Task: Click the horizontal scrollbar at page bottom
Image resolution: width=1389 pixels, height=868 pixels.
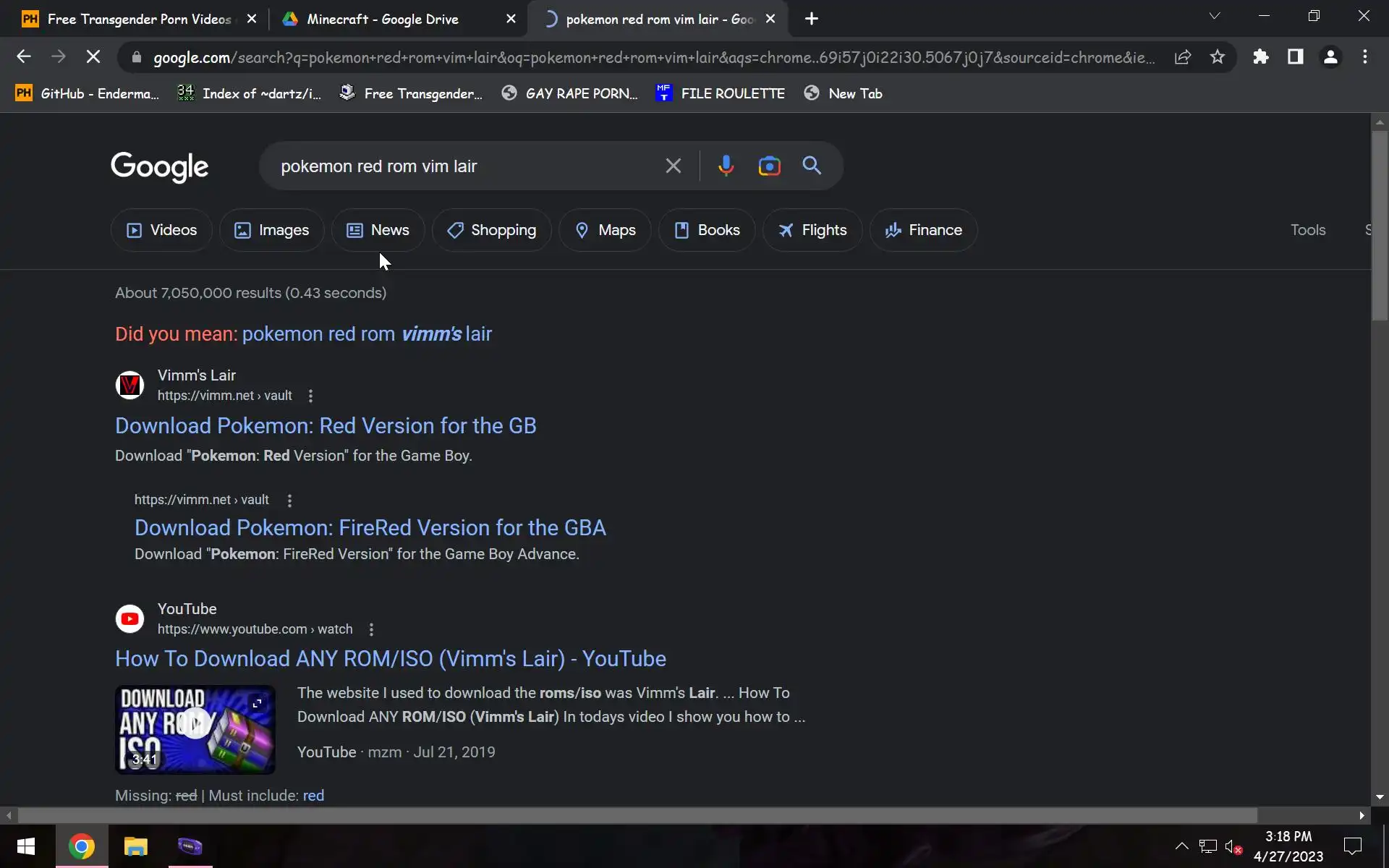Action: click(637, 815)
